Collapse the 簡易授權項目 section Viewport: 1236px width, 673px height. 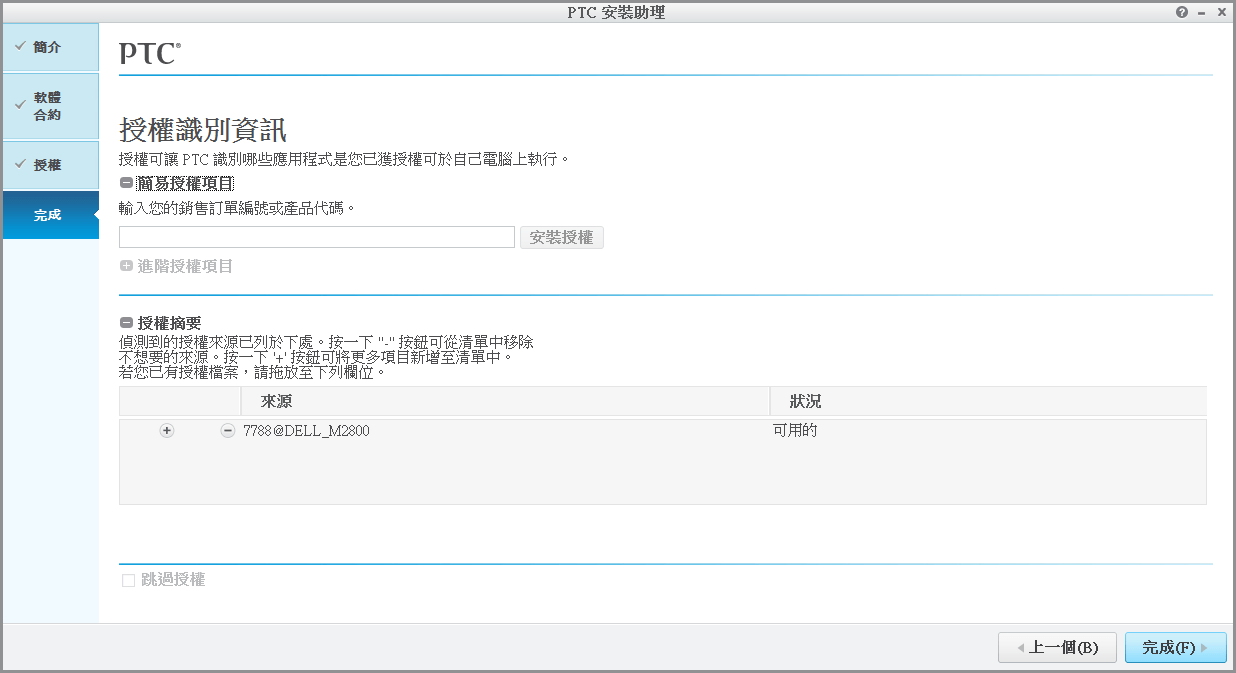coord(124,183)
